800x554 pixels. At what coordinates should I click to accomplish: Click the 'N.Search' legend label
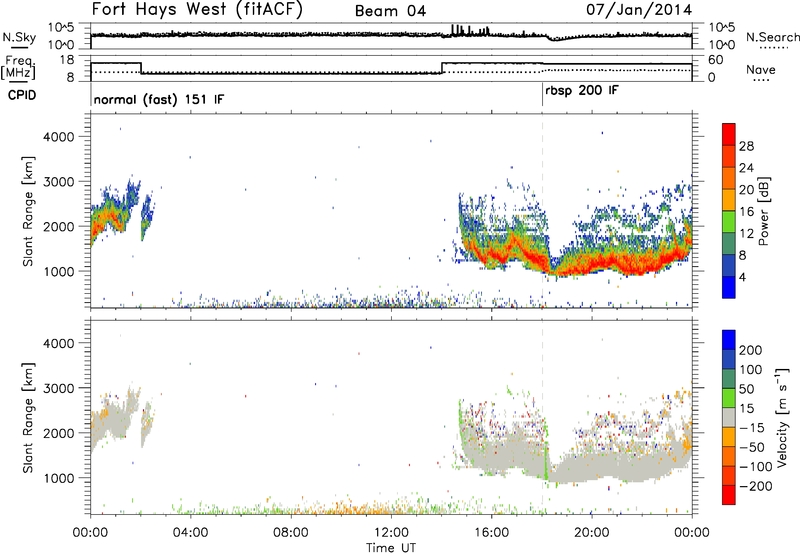pos(772,37)
